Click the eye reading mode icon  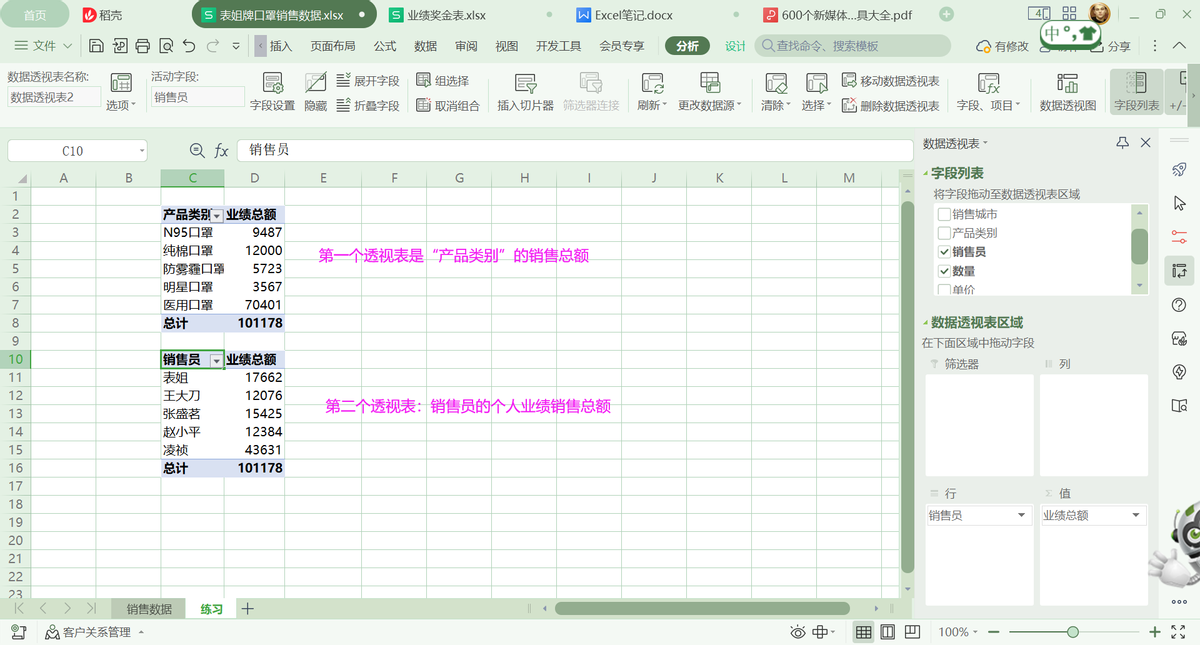coord(797,632)
